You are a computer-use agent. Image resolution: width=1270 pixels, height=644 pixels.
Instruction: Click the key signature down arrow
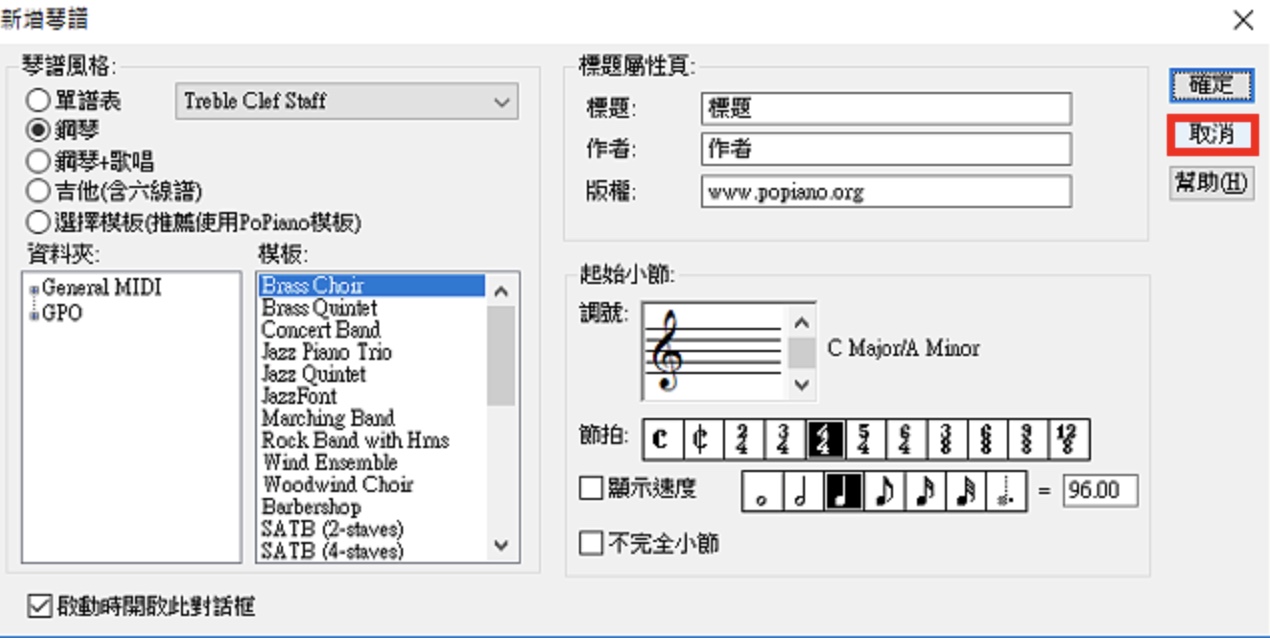[801, 384]
